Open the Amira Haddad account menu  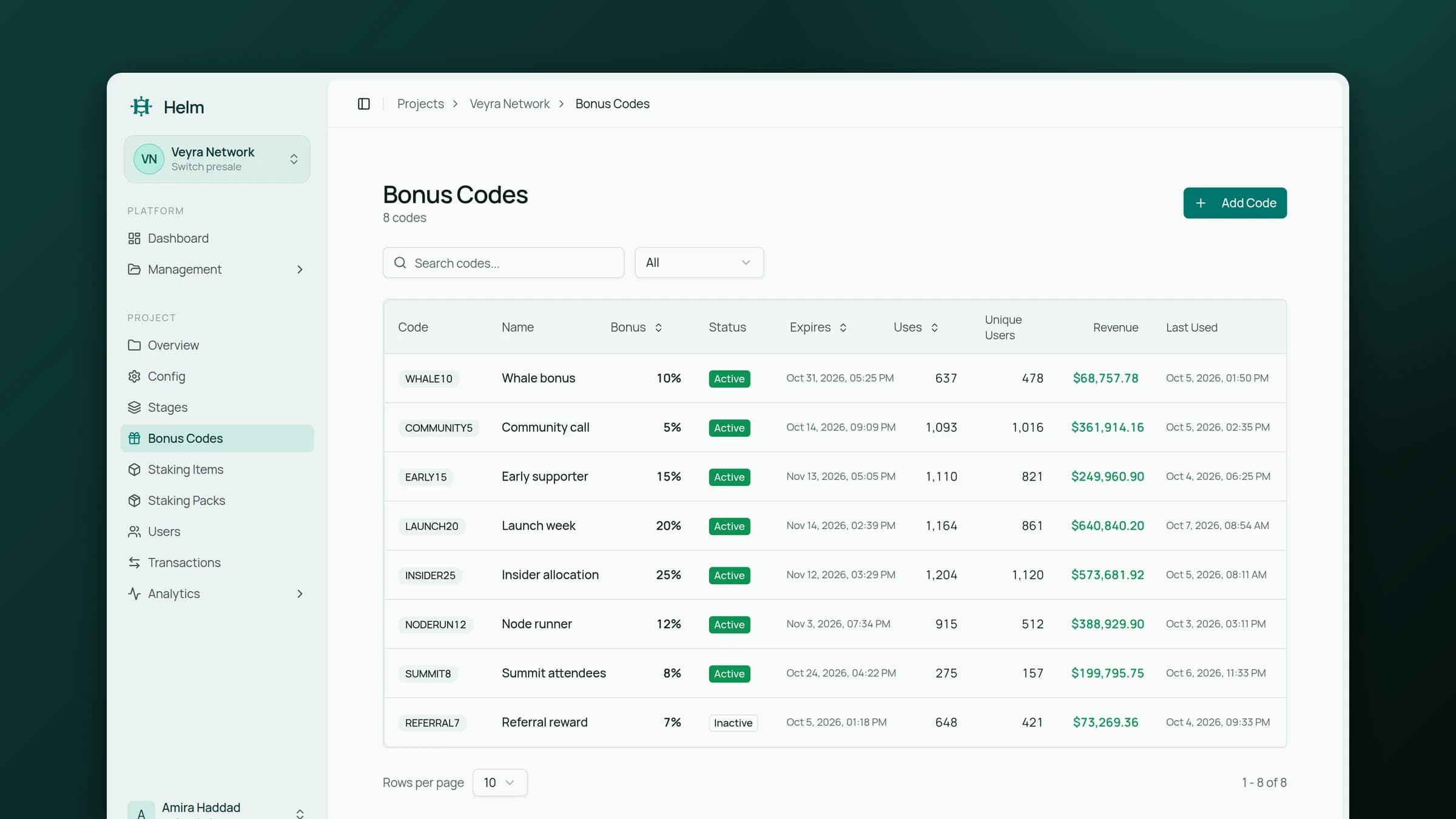click(217, 810)
